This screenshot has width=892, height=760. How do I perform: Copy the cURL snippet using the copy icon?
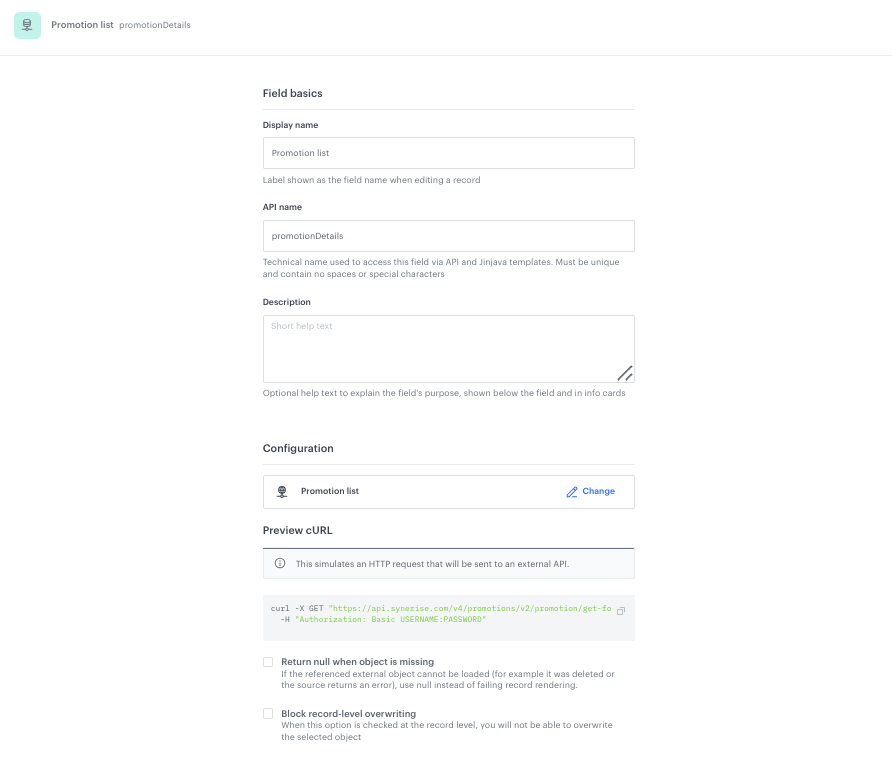click(x=621, y=608)
